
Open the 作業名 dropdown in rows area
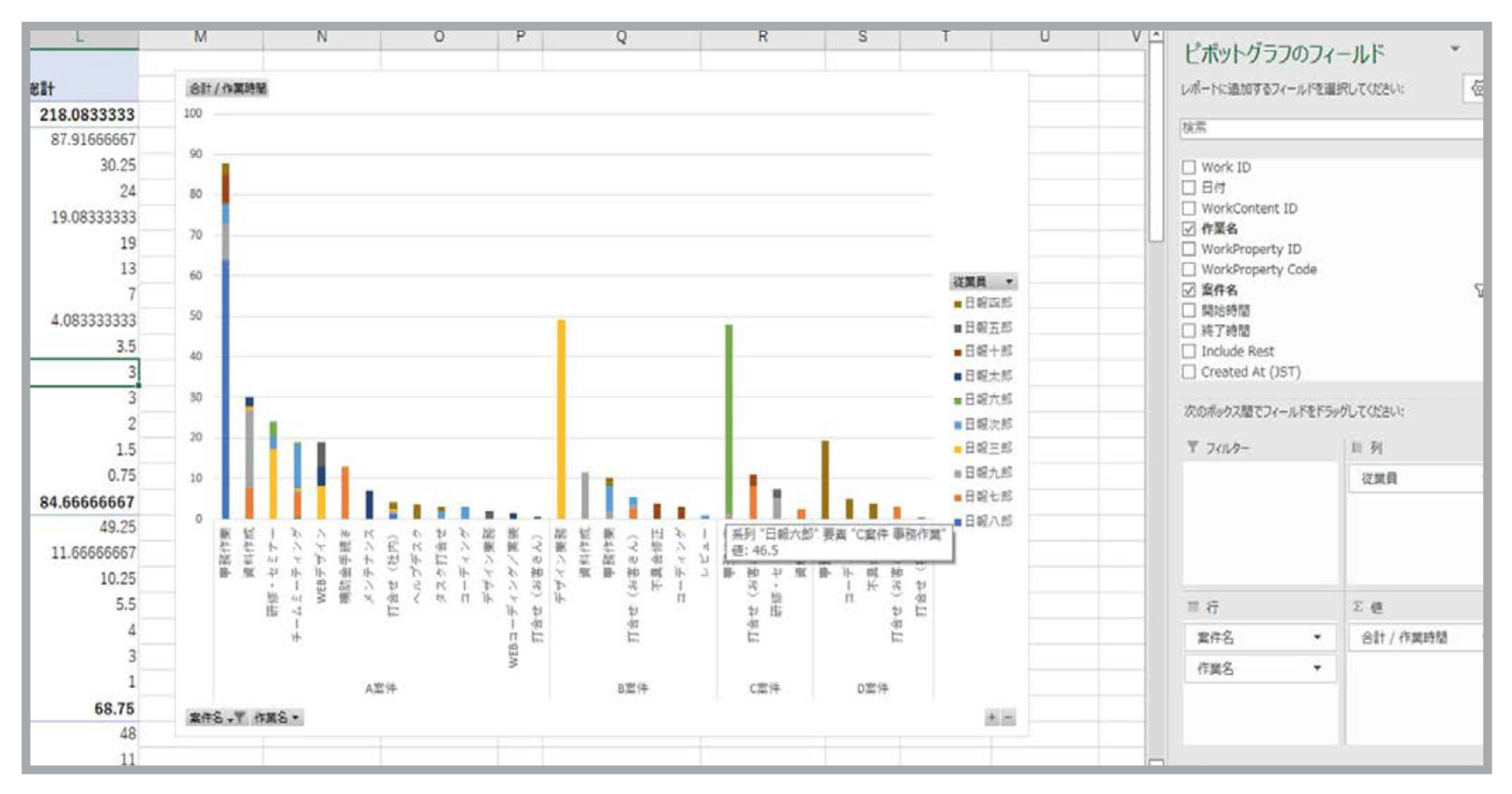tap(1318, 668)
